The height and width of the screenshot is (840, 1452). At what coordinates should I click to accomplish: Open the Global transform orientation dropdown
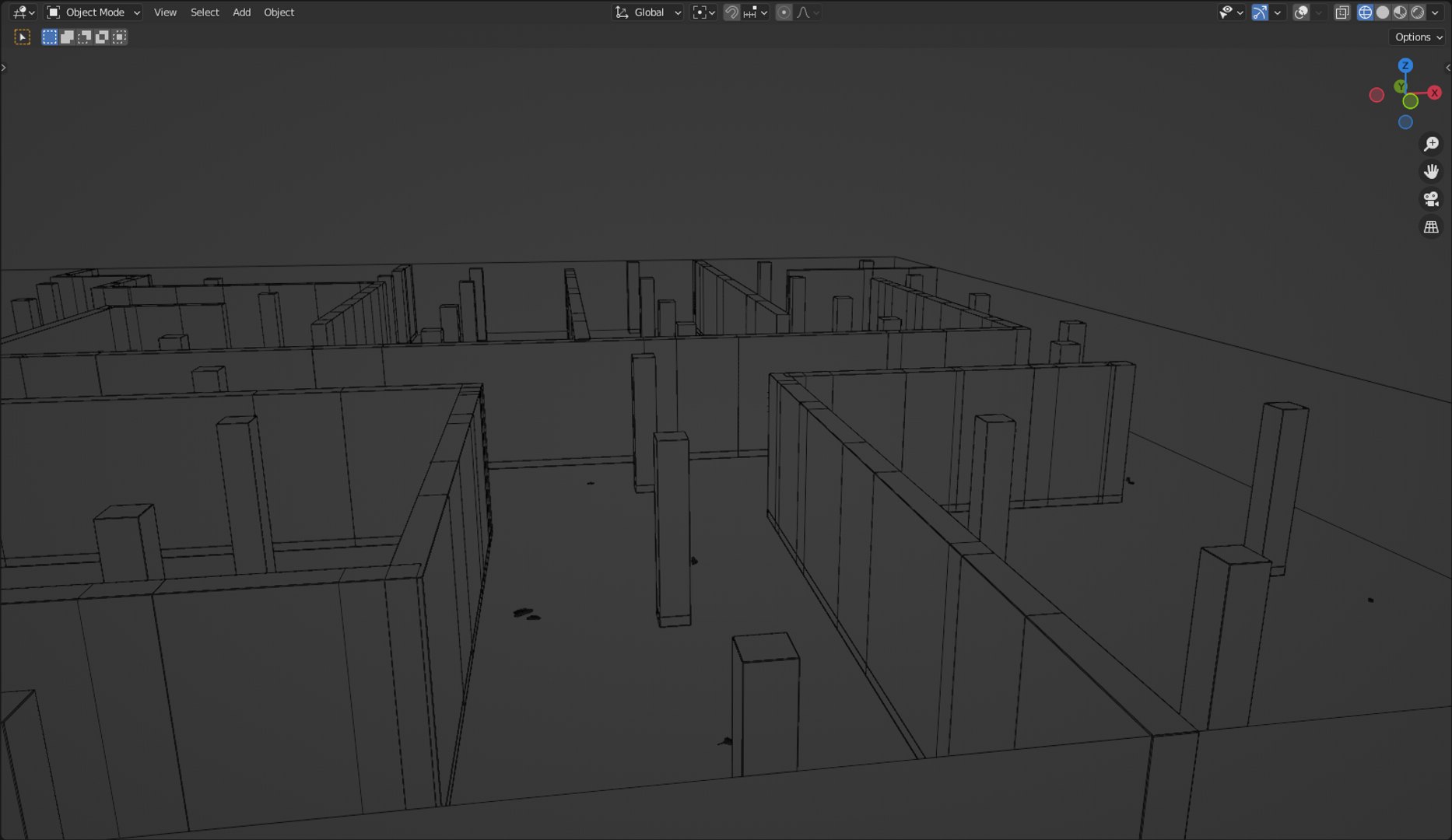[x=648, y=12]
